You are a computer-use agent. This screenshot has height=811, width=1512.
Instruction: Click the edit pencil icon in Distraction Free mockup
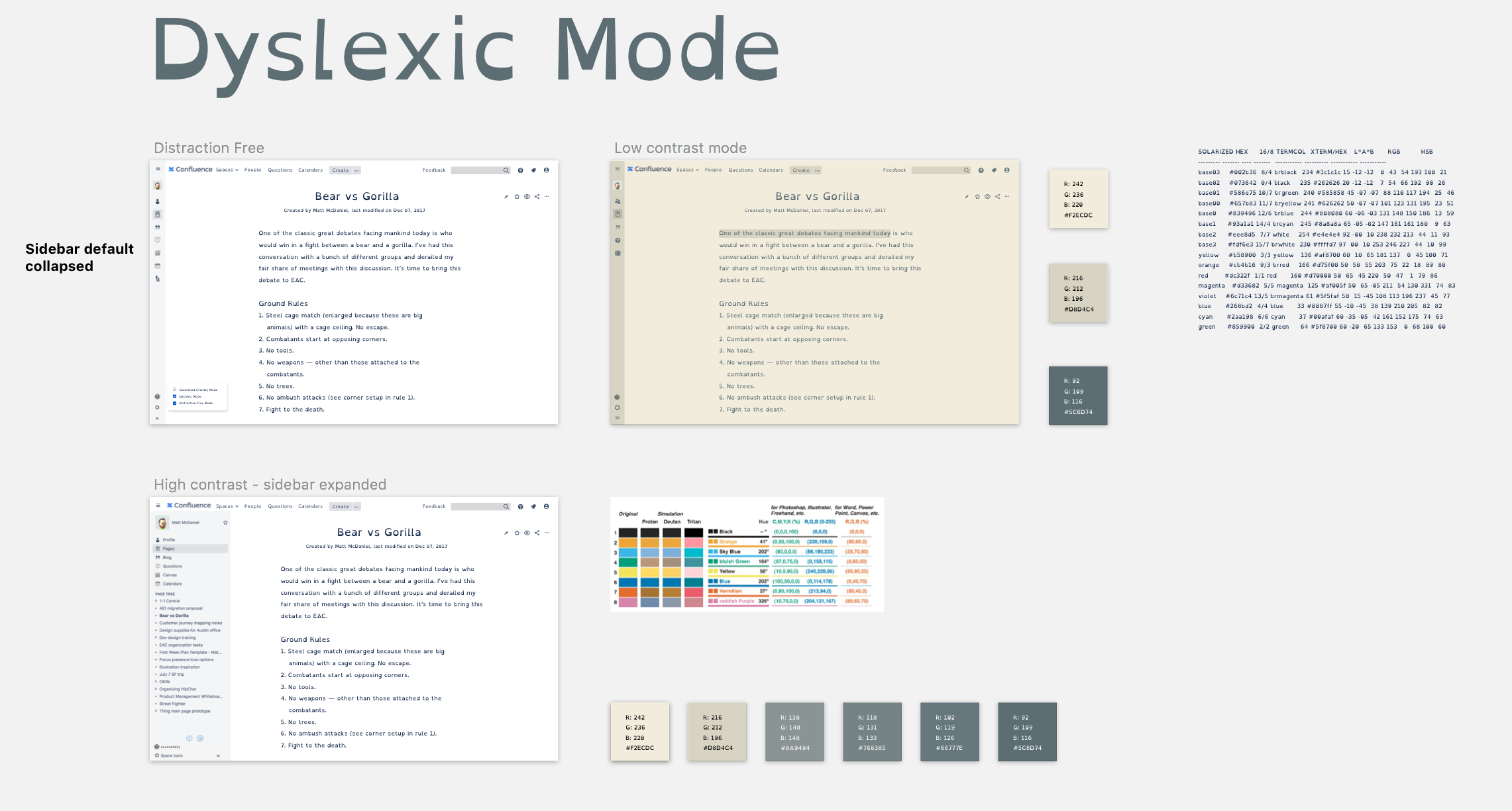click(x=506, y=197)
